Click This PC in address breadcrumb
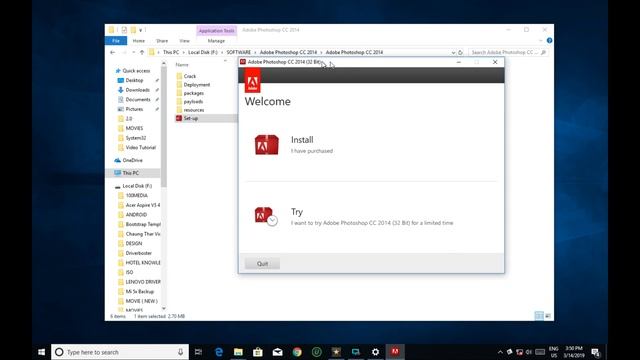 point(171,52)
